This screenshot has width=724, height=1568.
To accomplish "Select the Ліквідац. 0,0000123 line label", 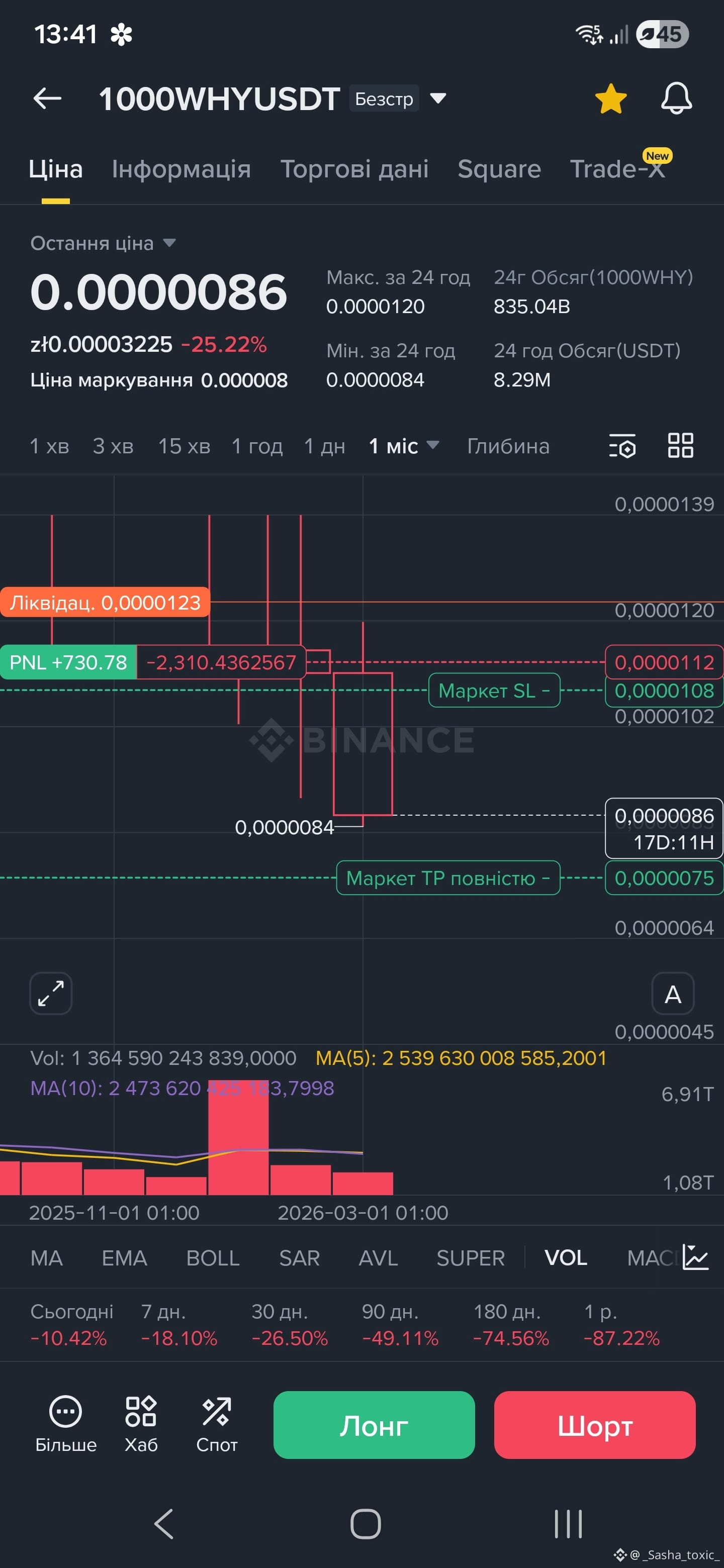I will pyautogui.click(x=106, y=603).
